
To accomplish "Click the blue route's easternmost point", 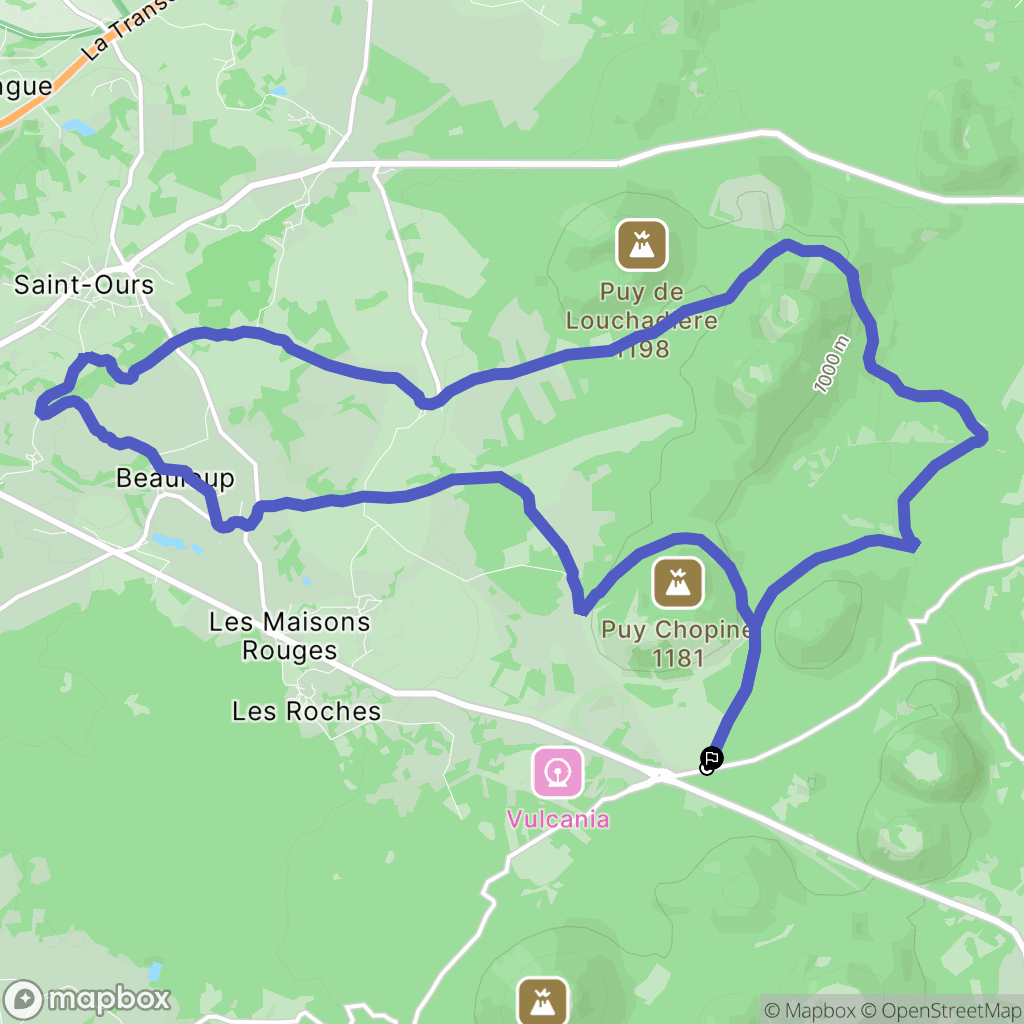I will tap(982, 438).
